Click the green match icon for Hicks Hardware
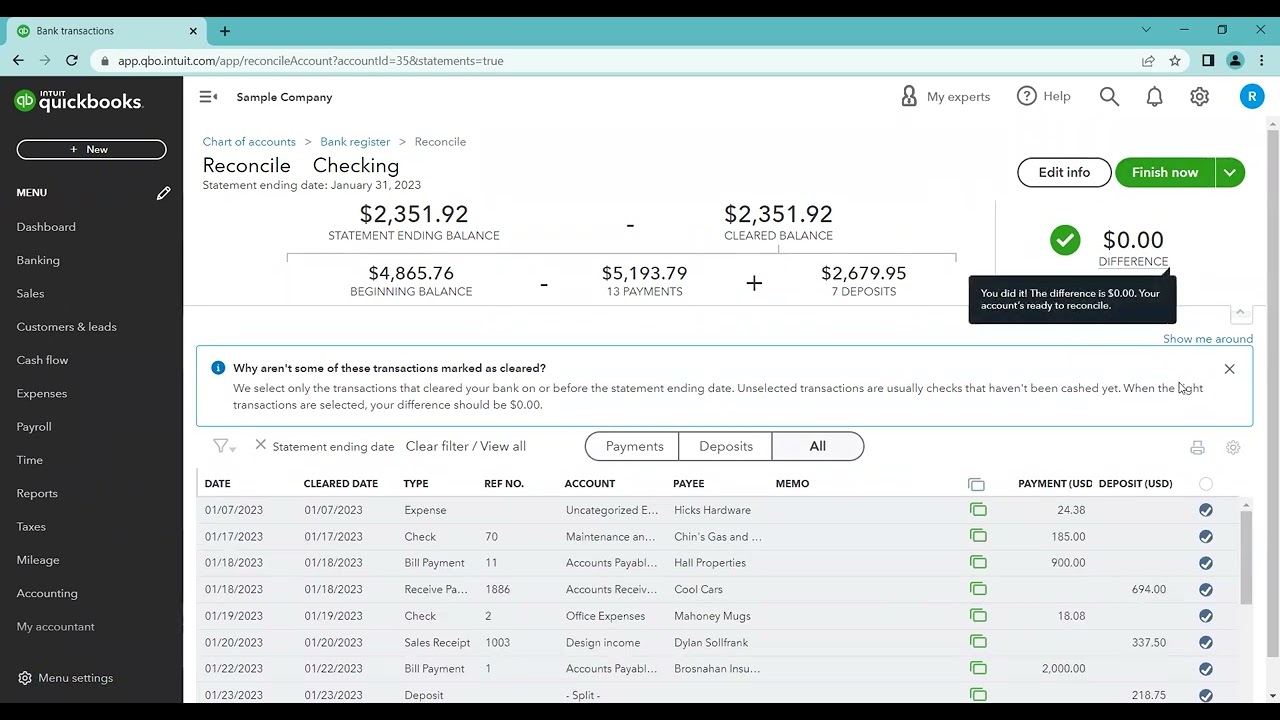Viewport: 1280px width, 720px height. [978, 510]
